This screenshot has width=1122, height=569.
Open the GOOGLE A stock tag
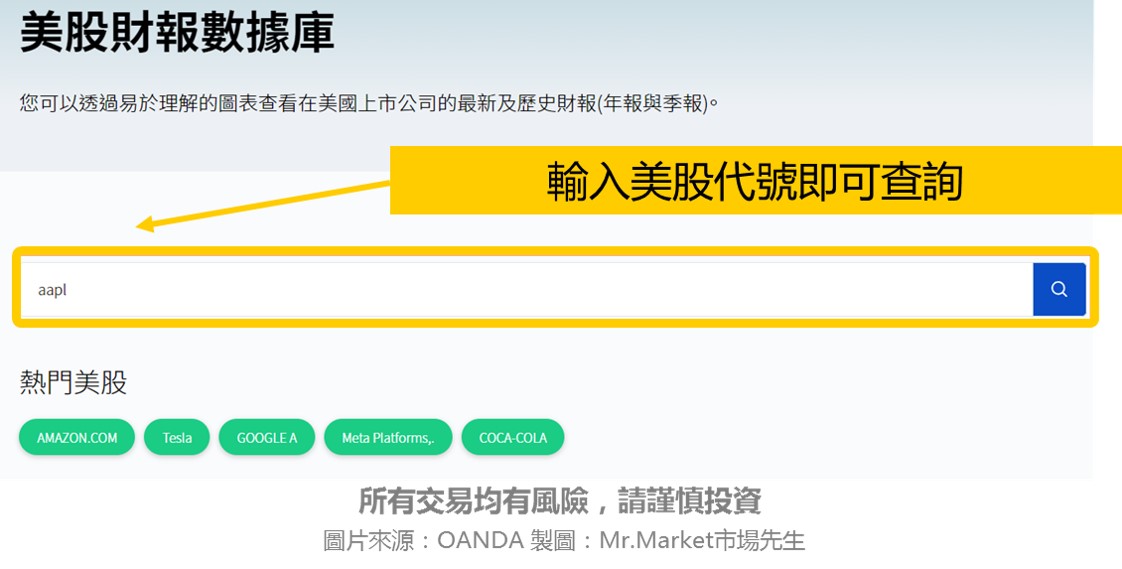click(267, 437)
